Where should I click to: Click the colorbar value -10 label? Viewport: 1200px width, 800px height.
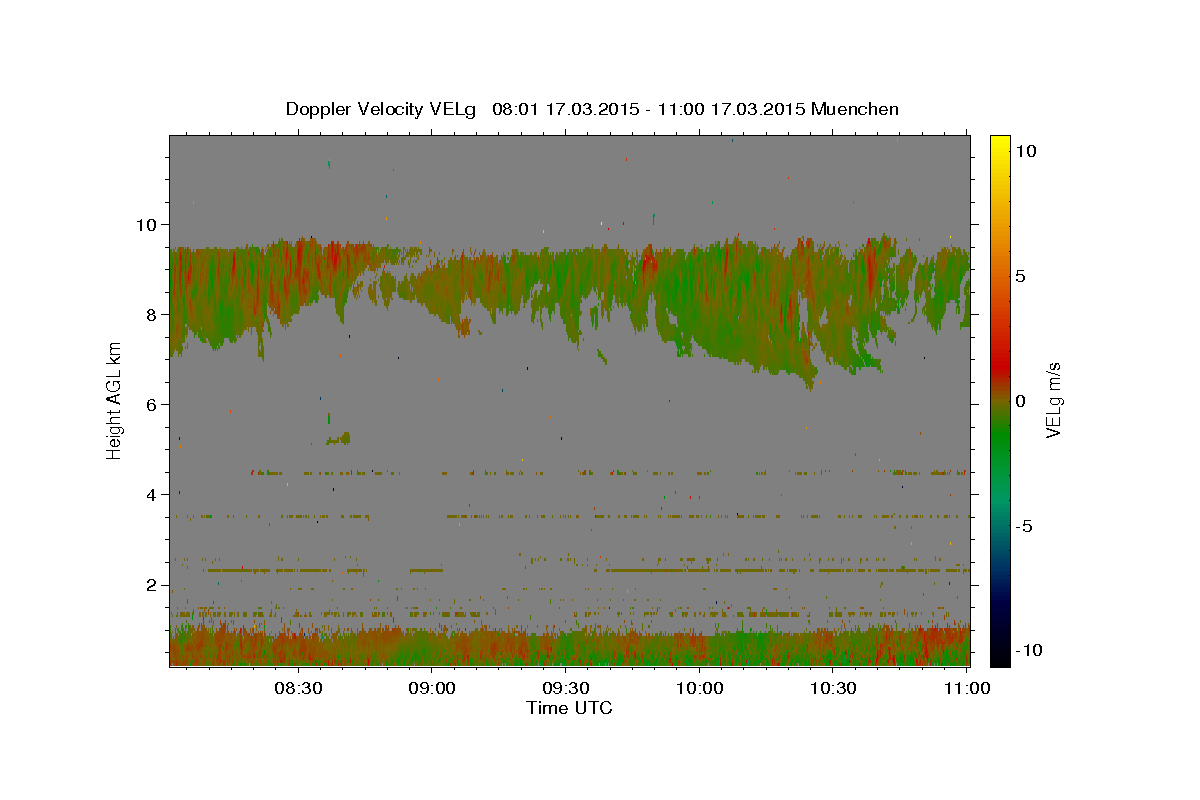pos(1030,651)
